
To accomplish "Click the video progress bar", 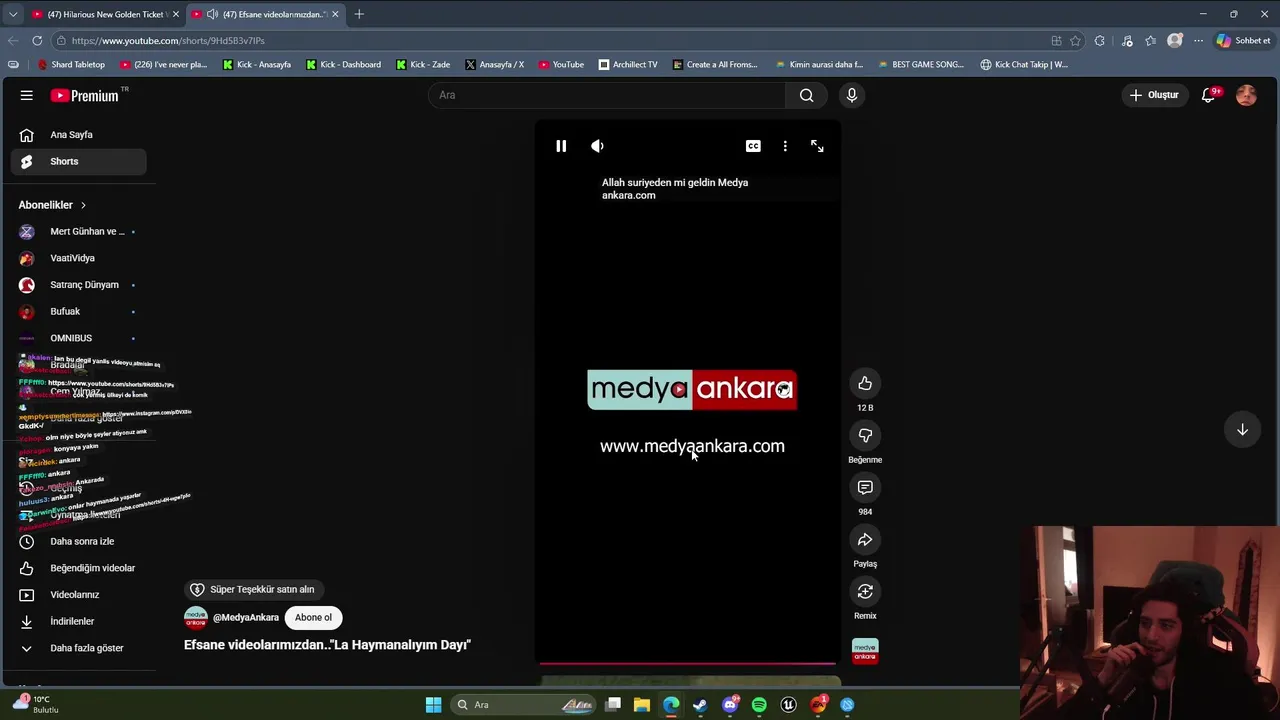I will [688, 663].
